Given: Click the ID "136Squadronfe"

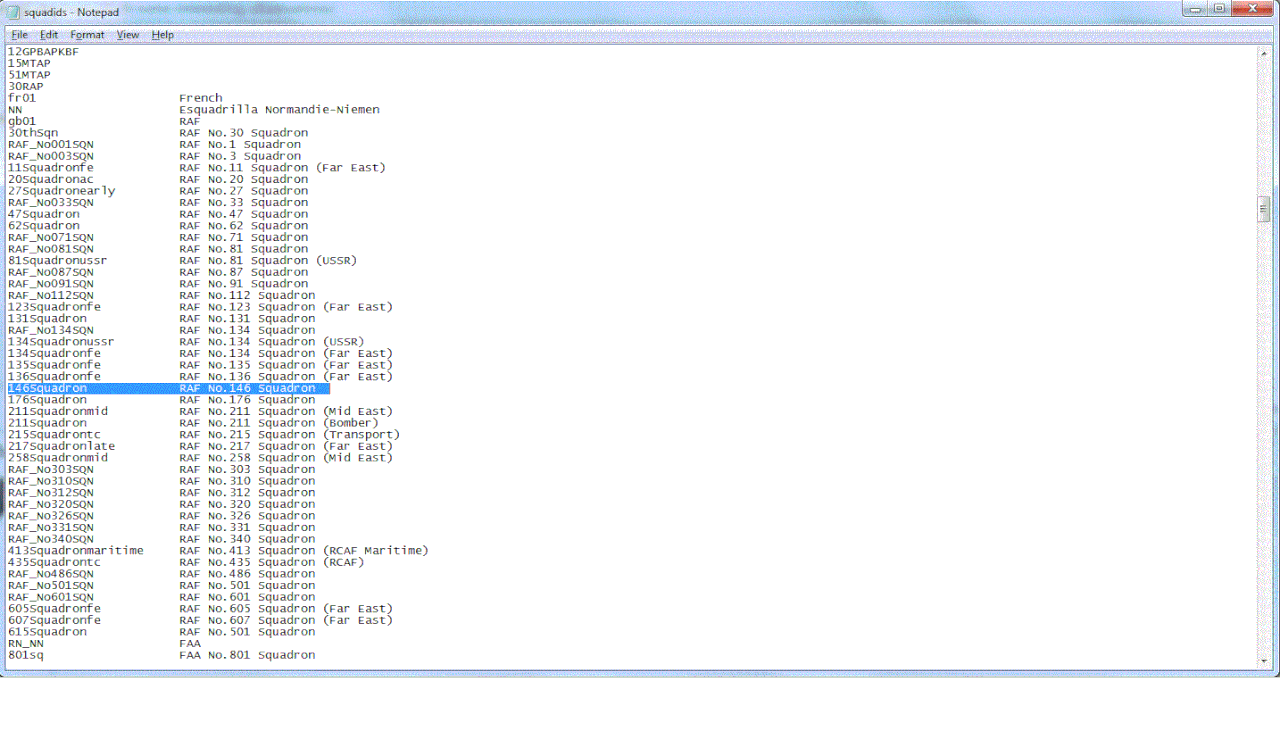Looking at the screenshot, I should tap(54, 376).
